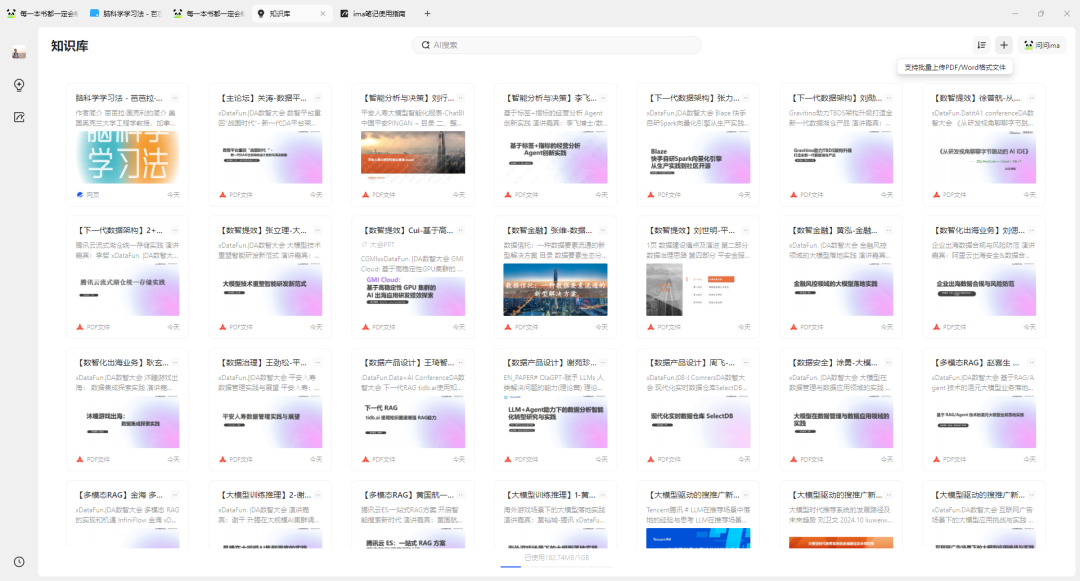Screen dimensions: 1080x581
Task: Open more options on 【数智金融】黄泓 card
Action: tap(889, 230)
